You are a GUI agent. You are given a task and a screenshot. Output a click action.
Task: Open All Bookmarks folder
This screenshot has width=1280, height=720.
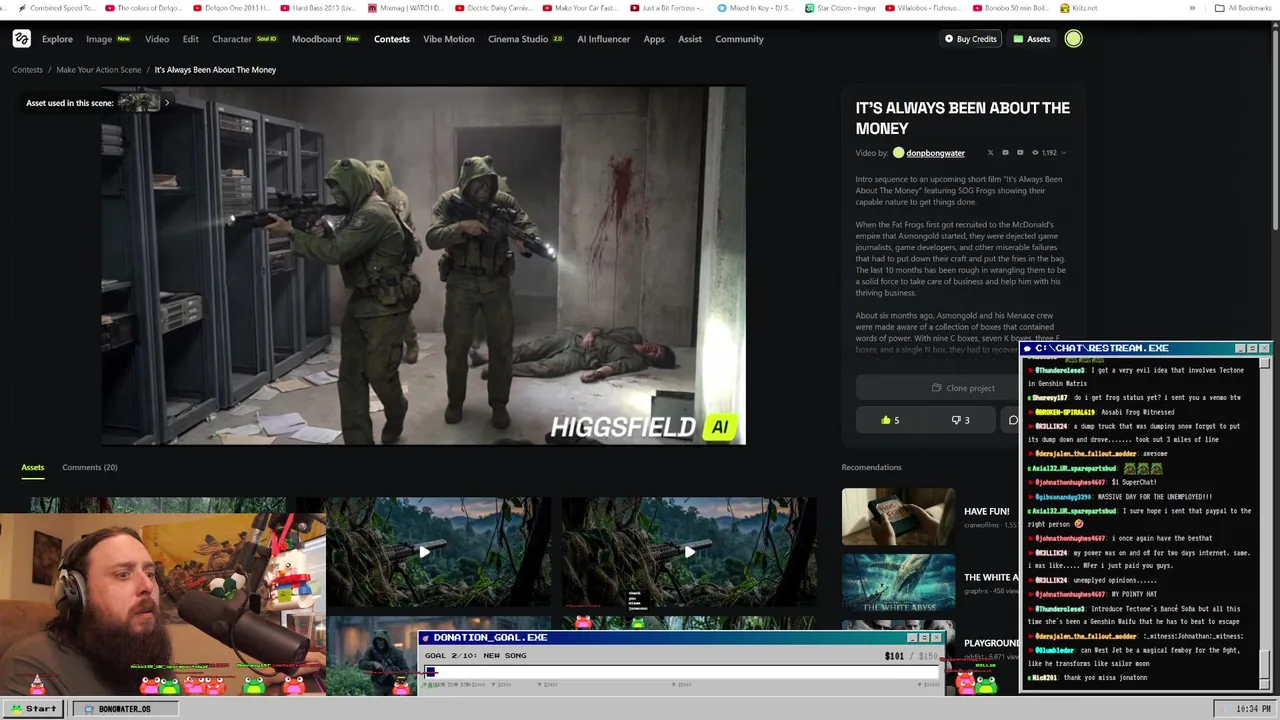[1243, 8]
